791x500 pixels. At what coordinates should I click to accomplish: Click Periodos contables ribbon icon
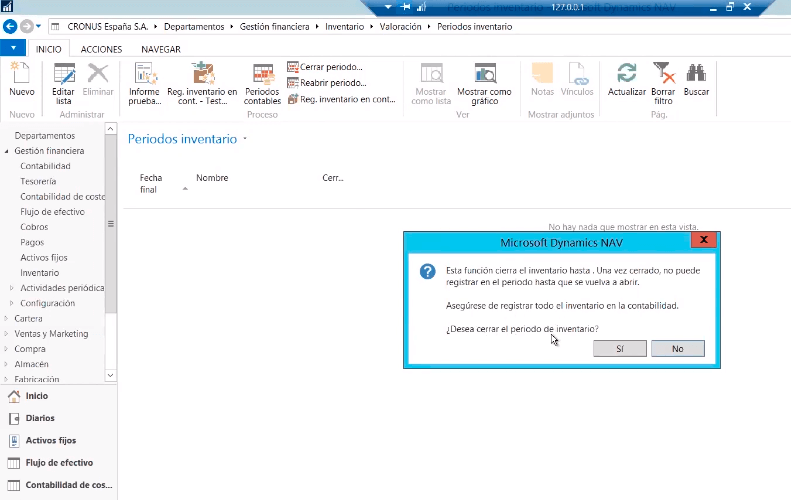coord(262,74)
